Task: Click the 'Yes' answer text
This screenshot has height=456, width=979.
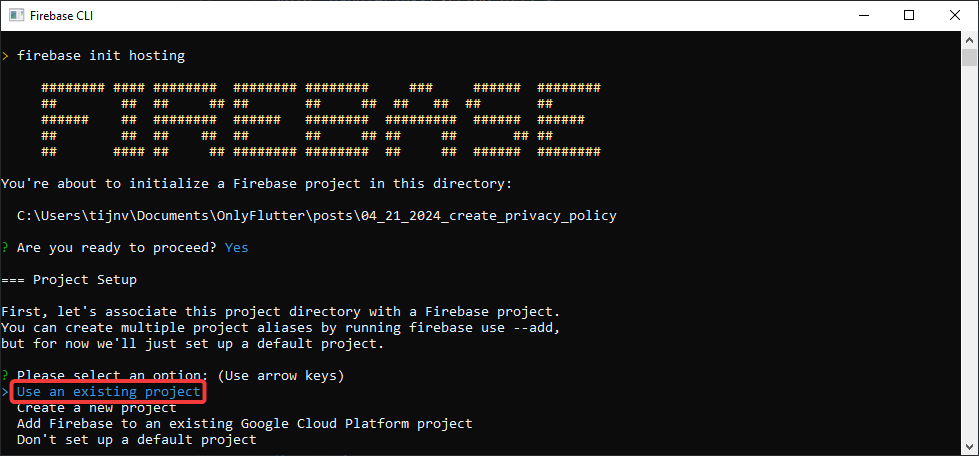Action: click(237, 248)
